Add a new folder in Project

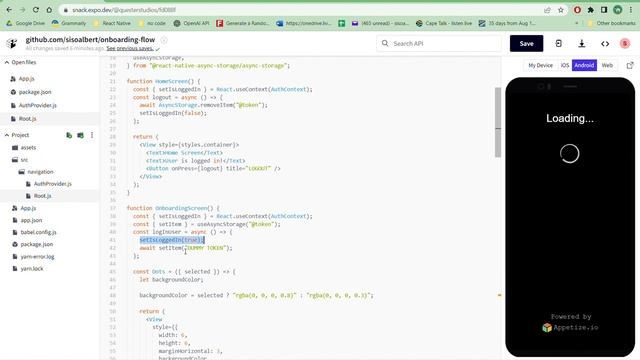pyautogui.click(x=80, y=135)
